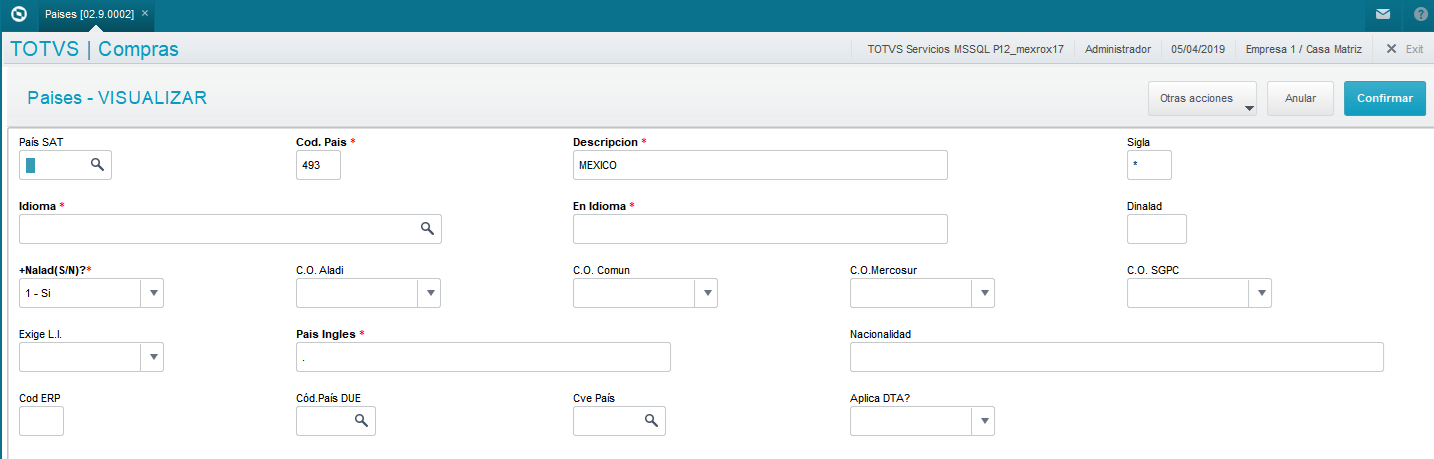The height and width of the screenshot is (459, 1434).
Task: Click the Nacionalidad input field
Action: point(1117,357)
